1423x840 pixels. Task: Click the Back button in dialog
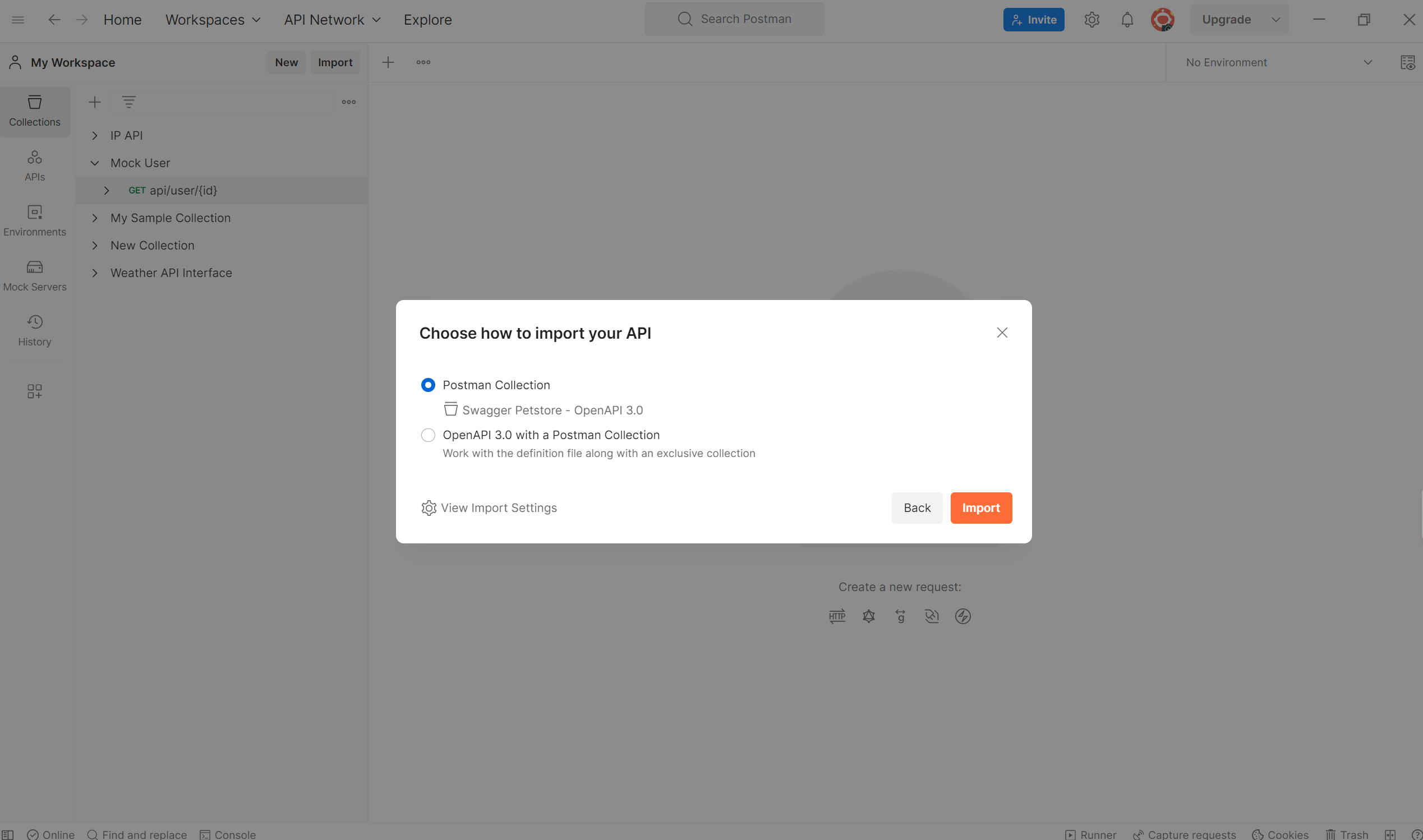coord(917,508)
